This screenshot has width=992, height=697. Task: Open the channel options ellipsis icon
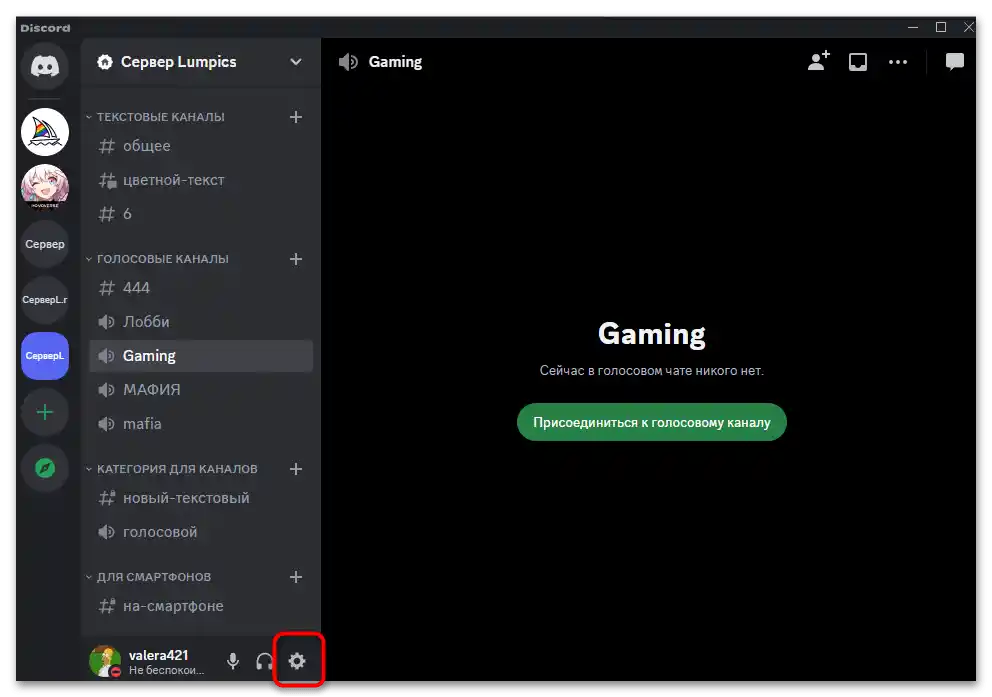click(897, 61)
